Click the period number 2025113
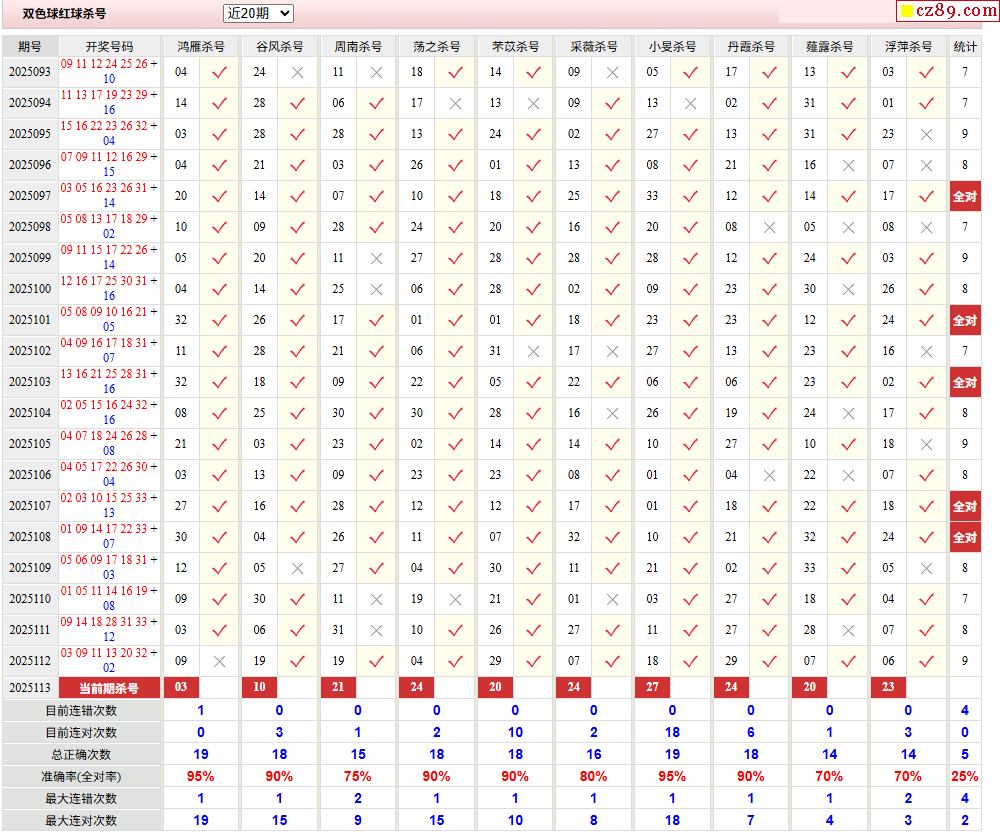Viewport: 1000px width, 840px height. pyautogui.click(x=30, y=688)
